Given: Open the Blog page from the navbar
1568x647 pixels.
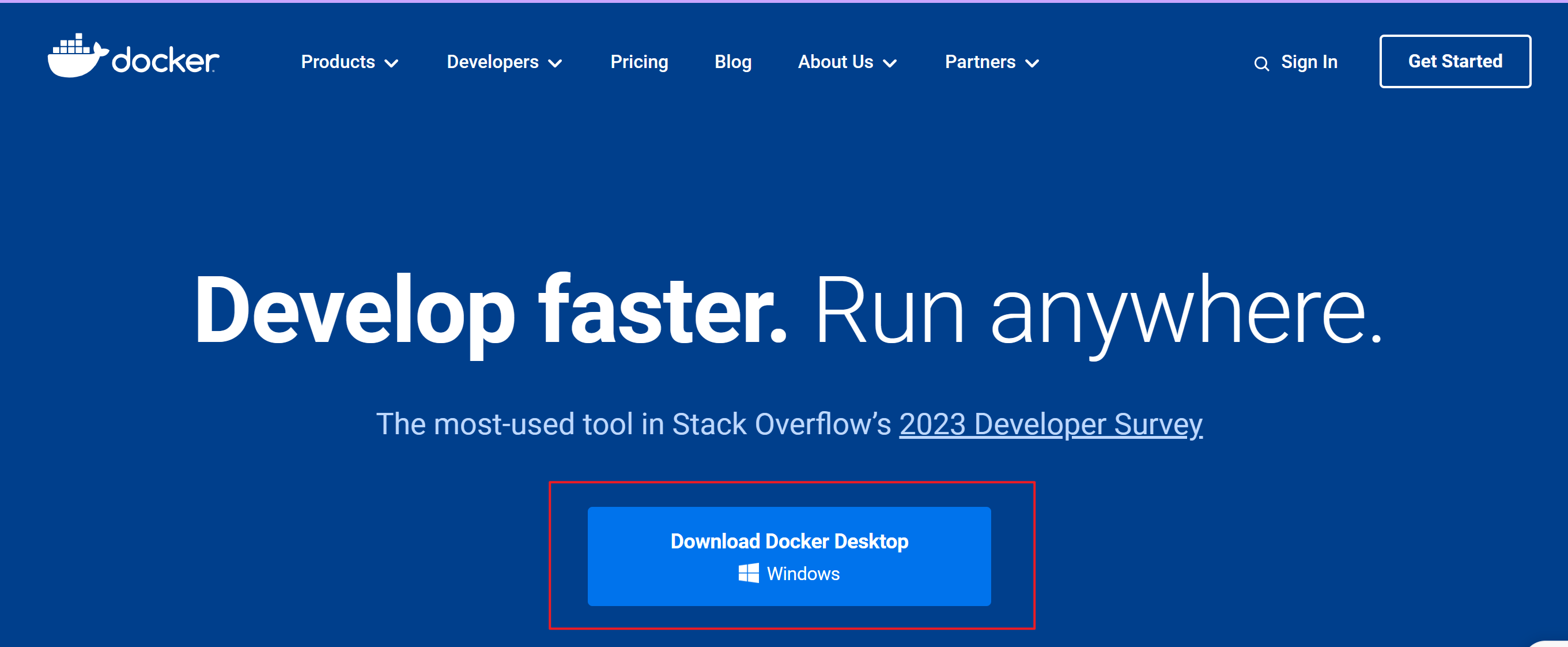Looking at the screenshot, I should [x=733, y=62].
